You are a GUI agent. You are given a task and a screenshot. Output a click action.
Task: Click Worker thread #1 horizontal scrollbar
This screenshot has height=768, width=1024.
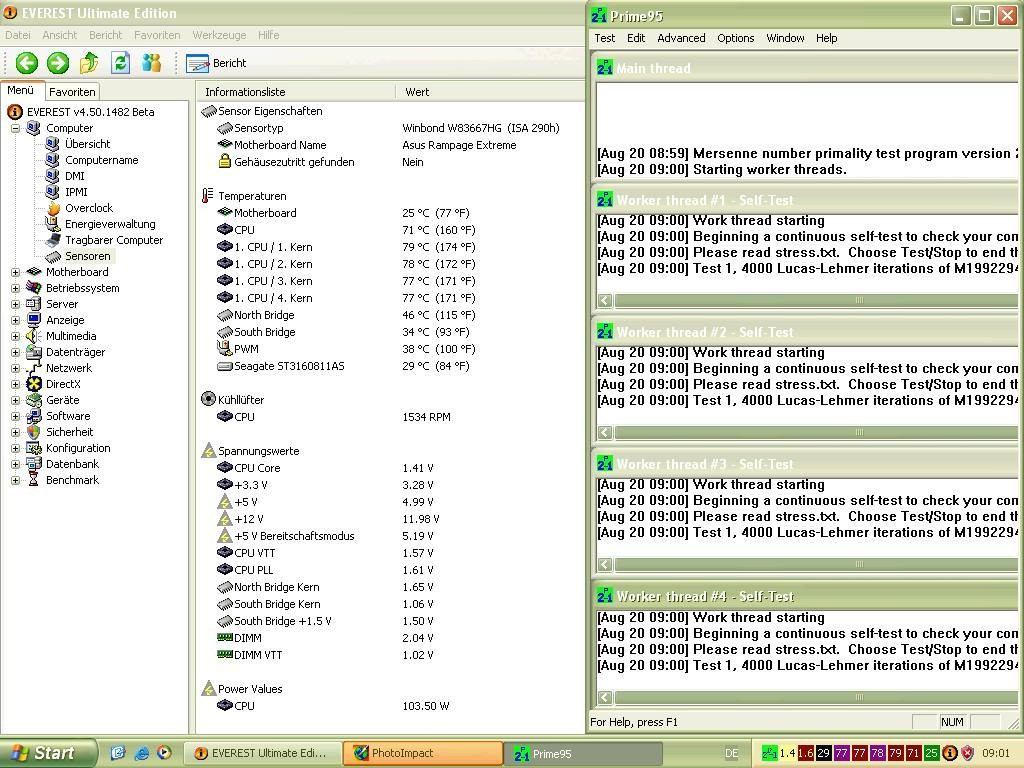tap(807, 300)
